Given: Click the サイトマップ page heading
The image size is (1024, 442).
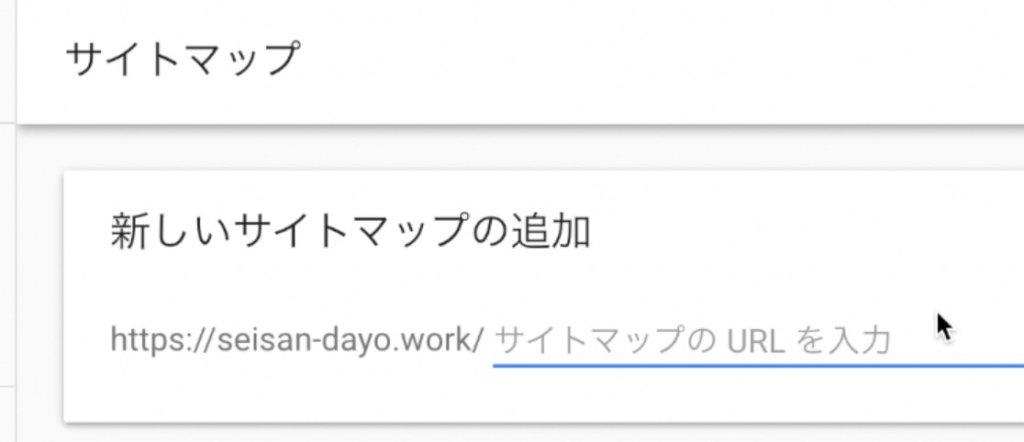Looking at the screenshot, I should click(x=181, y=60).
